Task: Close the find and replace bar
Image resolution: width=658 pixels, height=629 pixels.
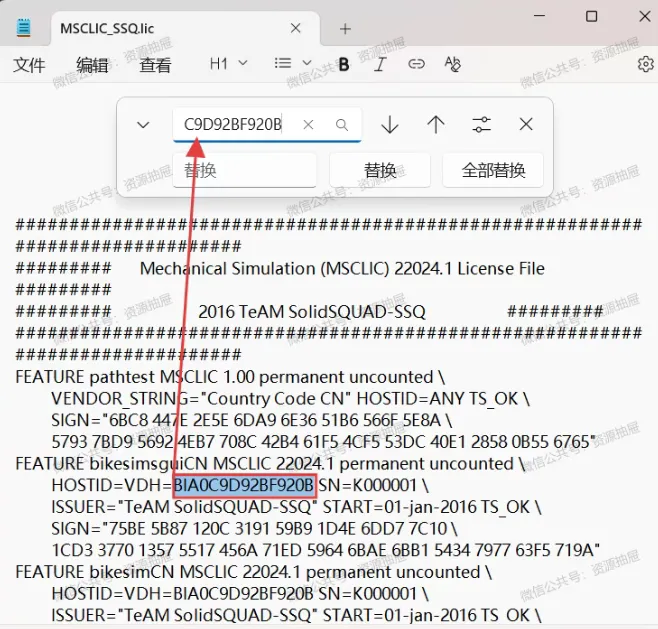Action: pyautogui.click(x=526, y=124)
